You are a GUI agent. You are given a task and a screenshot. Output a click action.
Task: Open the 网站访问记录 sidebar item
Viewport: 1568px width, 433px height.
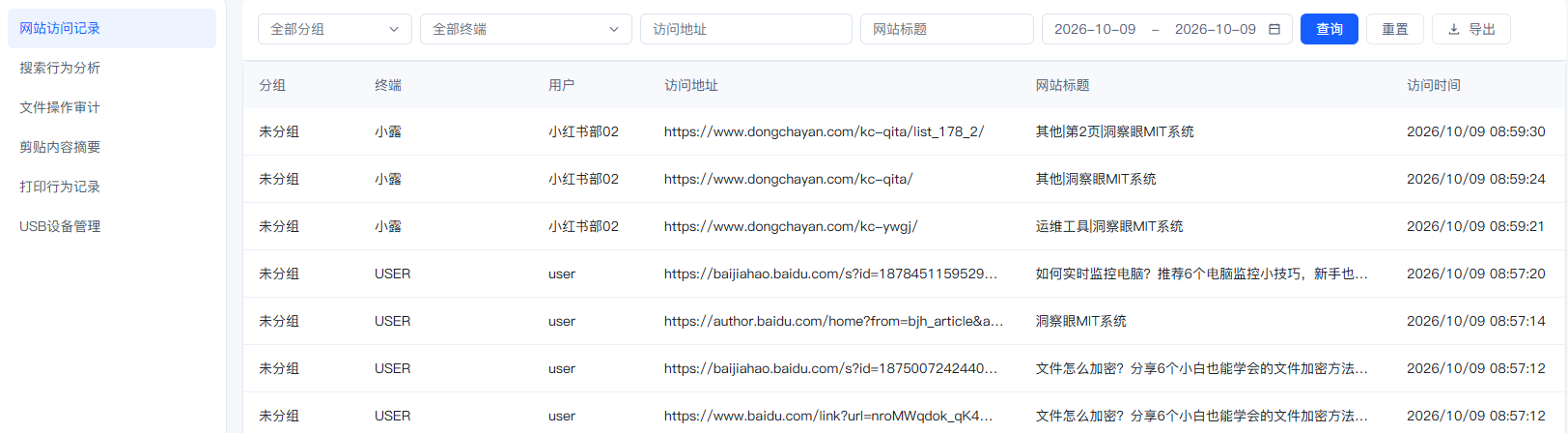pos(112,29)
